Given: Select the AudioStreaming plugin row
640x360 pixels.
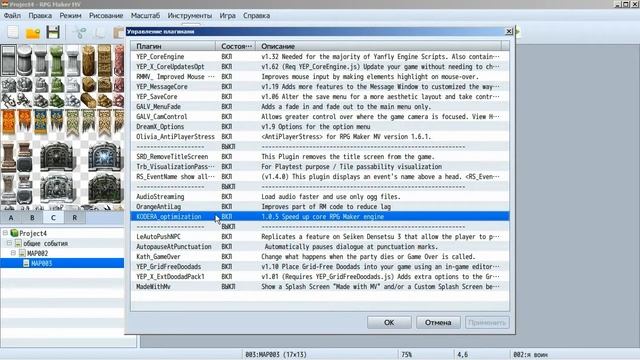Looking at the screenshot, I should (320, 196).
